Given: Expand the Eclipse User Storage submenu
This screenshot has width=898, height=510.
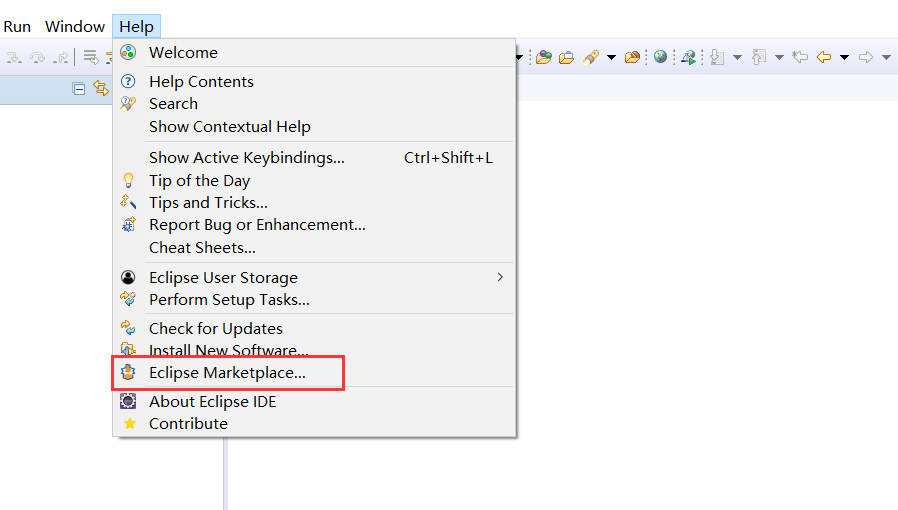Looking at the screenshot, I should 314,278.
